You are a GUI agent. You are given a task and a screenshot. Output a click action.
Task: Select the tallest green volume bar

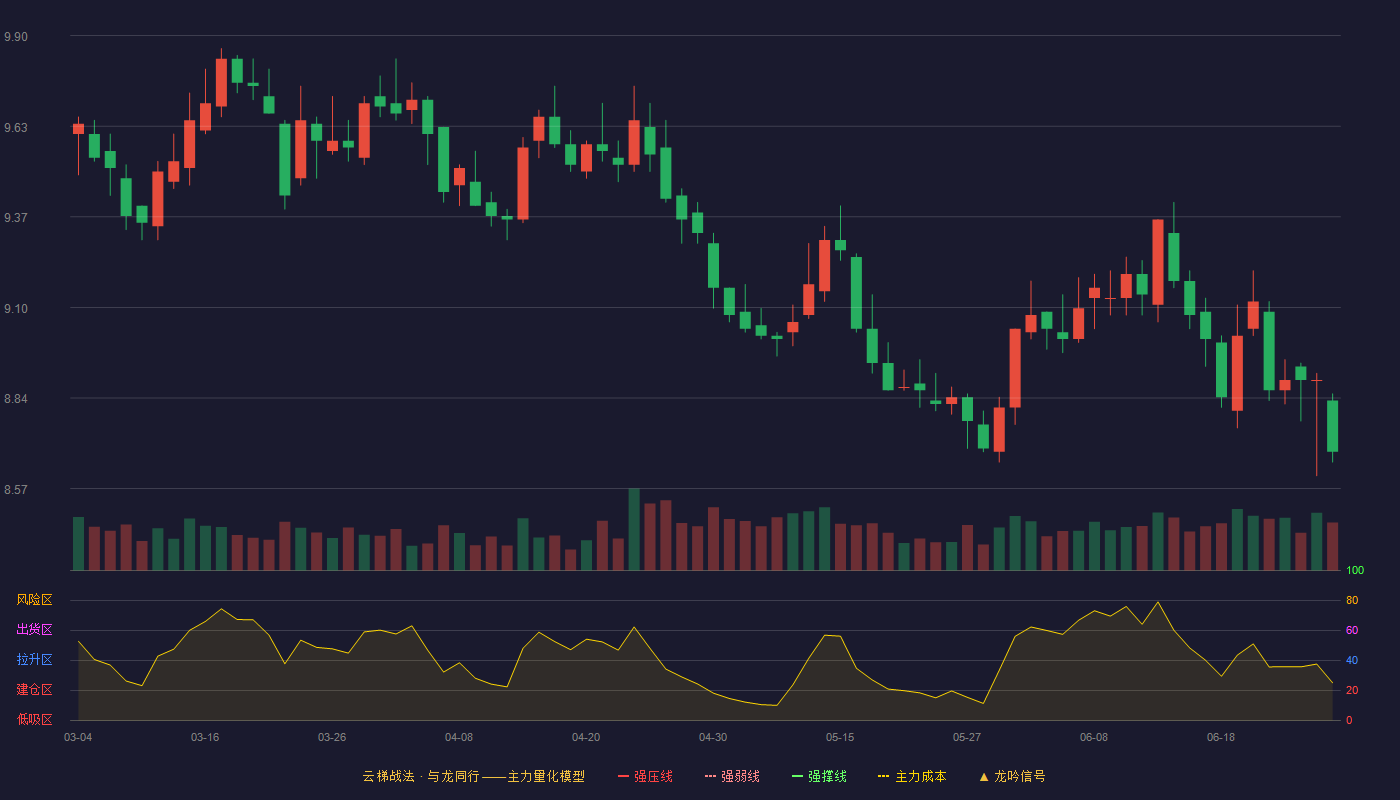click(634, 529)
